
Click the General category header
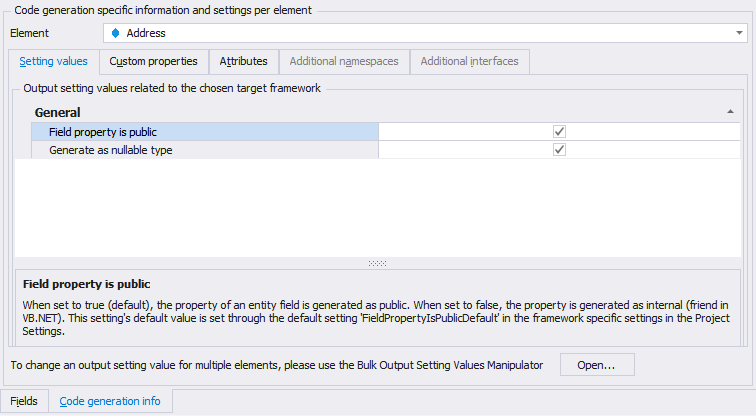tap(57, 113)
